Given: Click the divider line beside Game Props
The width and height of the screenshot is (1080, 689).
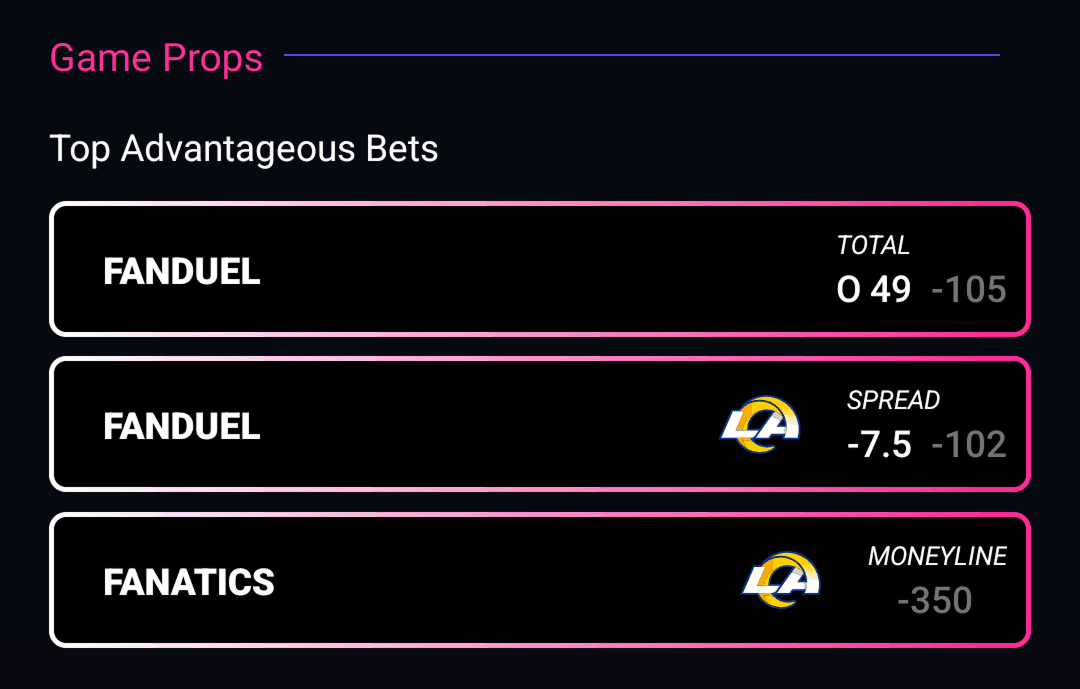Looking at the screenshot, I should click(640, 55).
